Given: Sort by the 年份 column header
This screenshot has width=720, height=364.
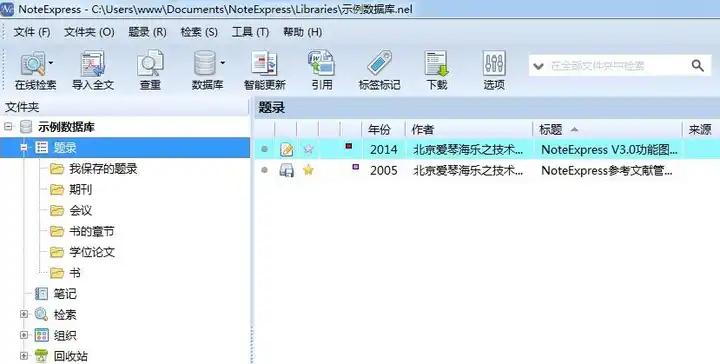Looking at the screenshot, I should (x=384, y=130).
